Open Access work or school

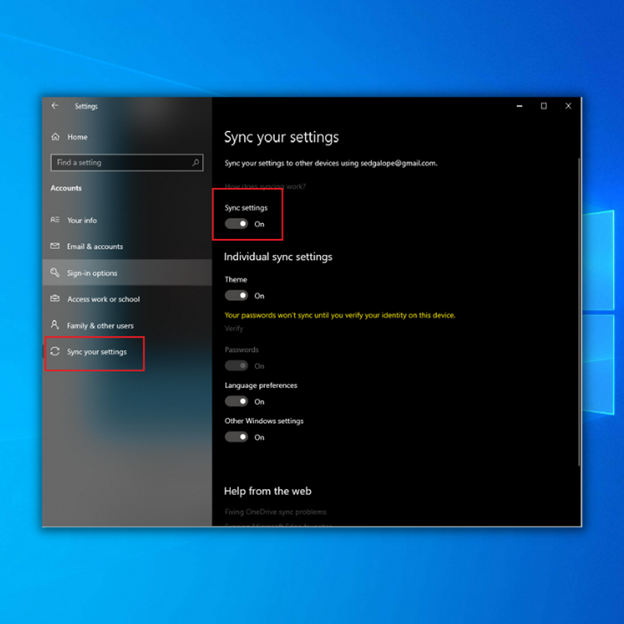point(127,299)
